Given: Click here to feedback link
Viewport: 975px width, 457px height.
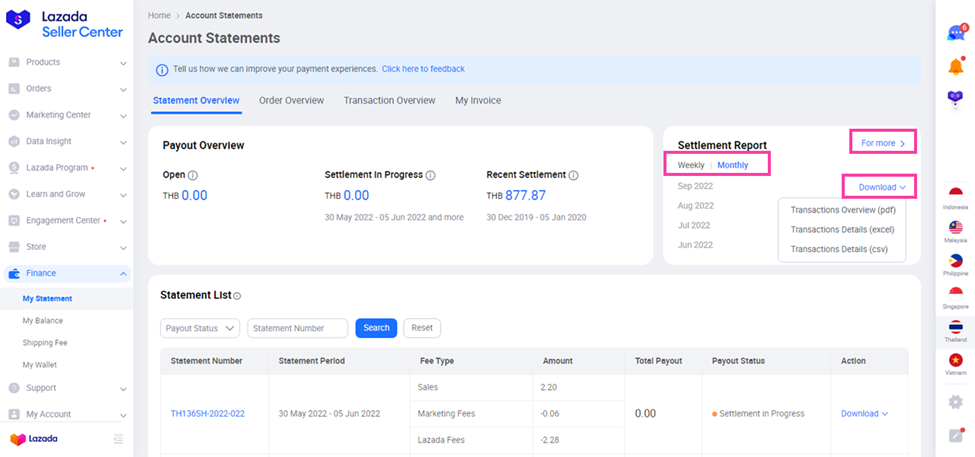Looking at the screenshot, I should click(423, 69).
